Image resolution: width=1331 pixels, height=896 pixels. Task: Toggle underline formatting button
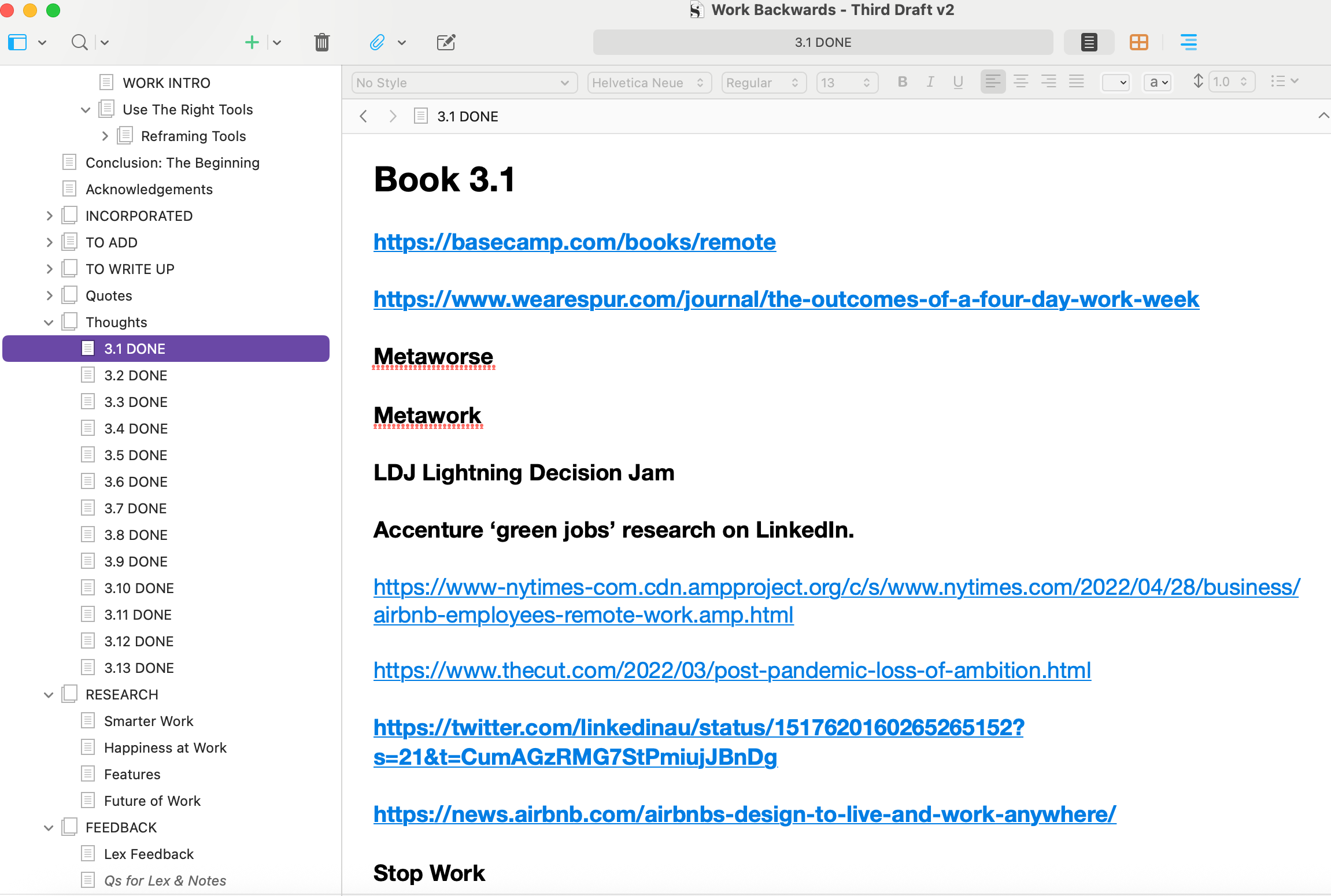[x=958, y=82]
